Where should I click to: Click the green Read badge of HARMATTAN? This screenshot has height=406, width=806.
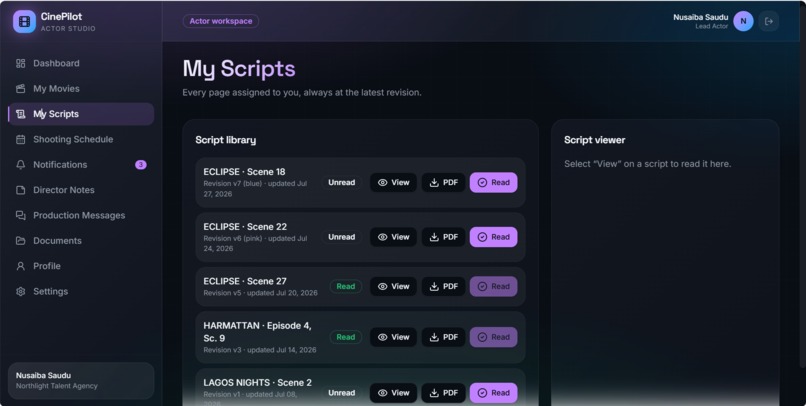pos(345,337)
